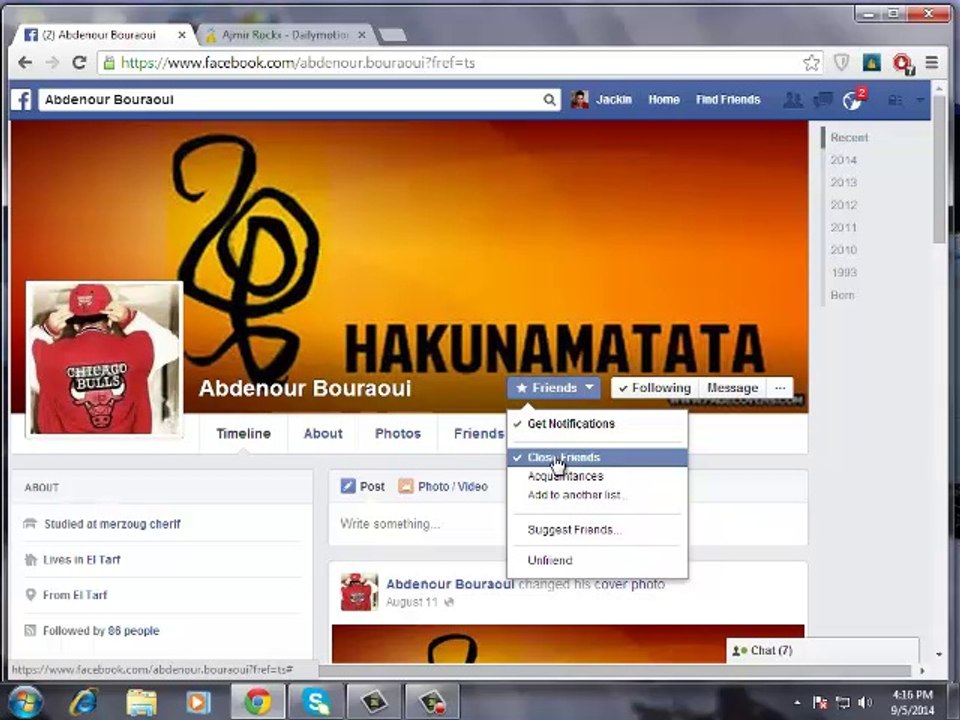
Task: Launch Internet Explorer from taskbar
Action: tap(84, 702)
